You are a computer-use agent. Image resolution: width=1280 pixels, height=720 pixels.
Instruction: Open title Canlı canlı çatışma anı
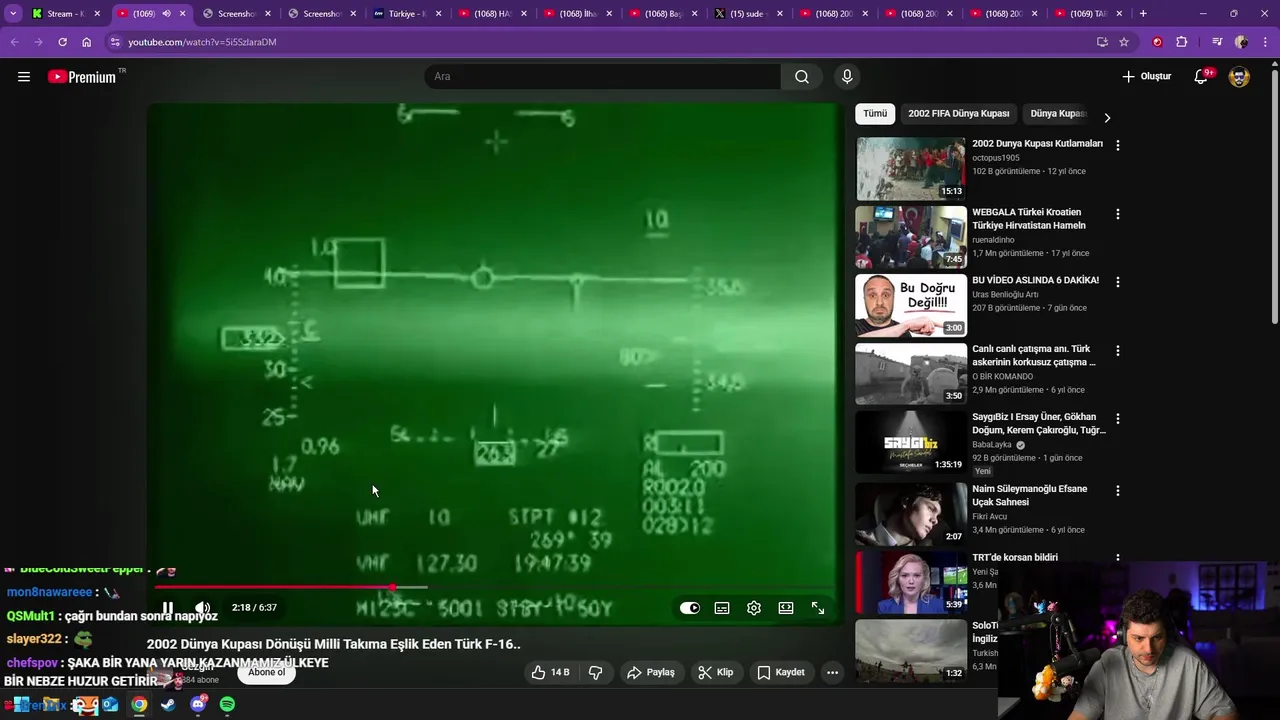1034,355
